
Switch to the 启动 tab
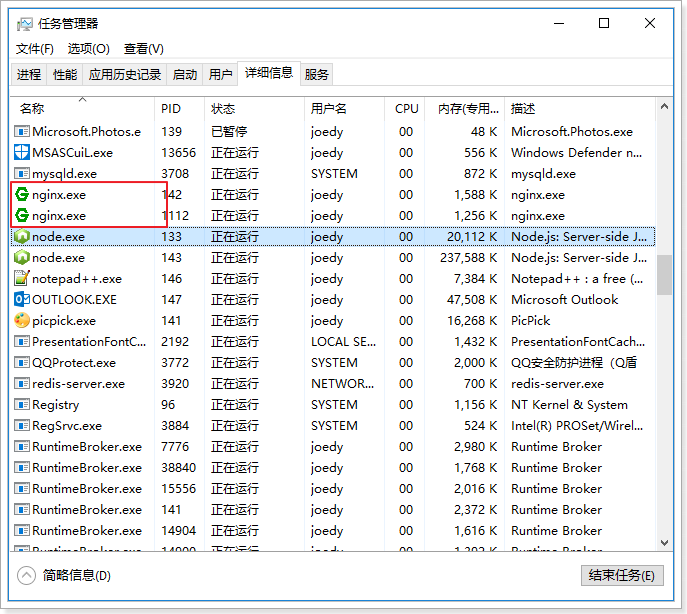point(184,75)
